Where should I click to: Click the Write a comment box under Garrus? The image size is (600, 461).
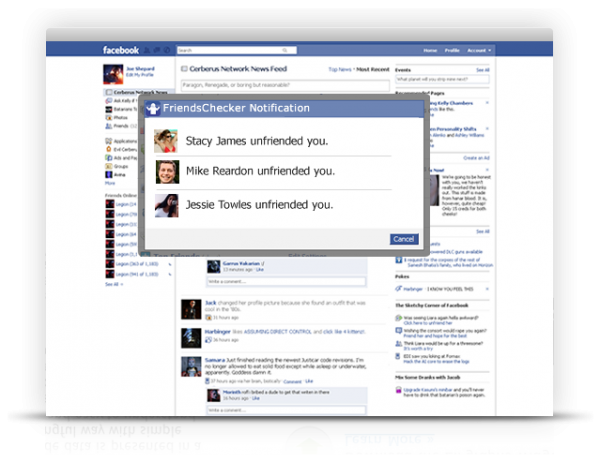tap(286, 282)
